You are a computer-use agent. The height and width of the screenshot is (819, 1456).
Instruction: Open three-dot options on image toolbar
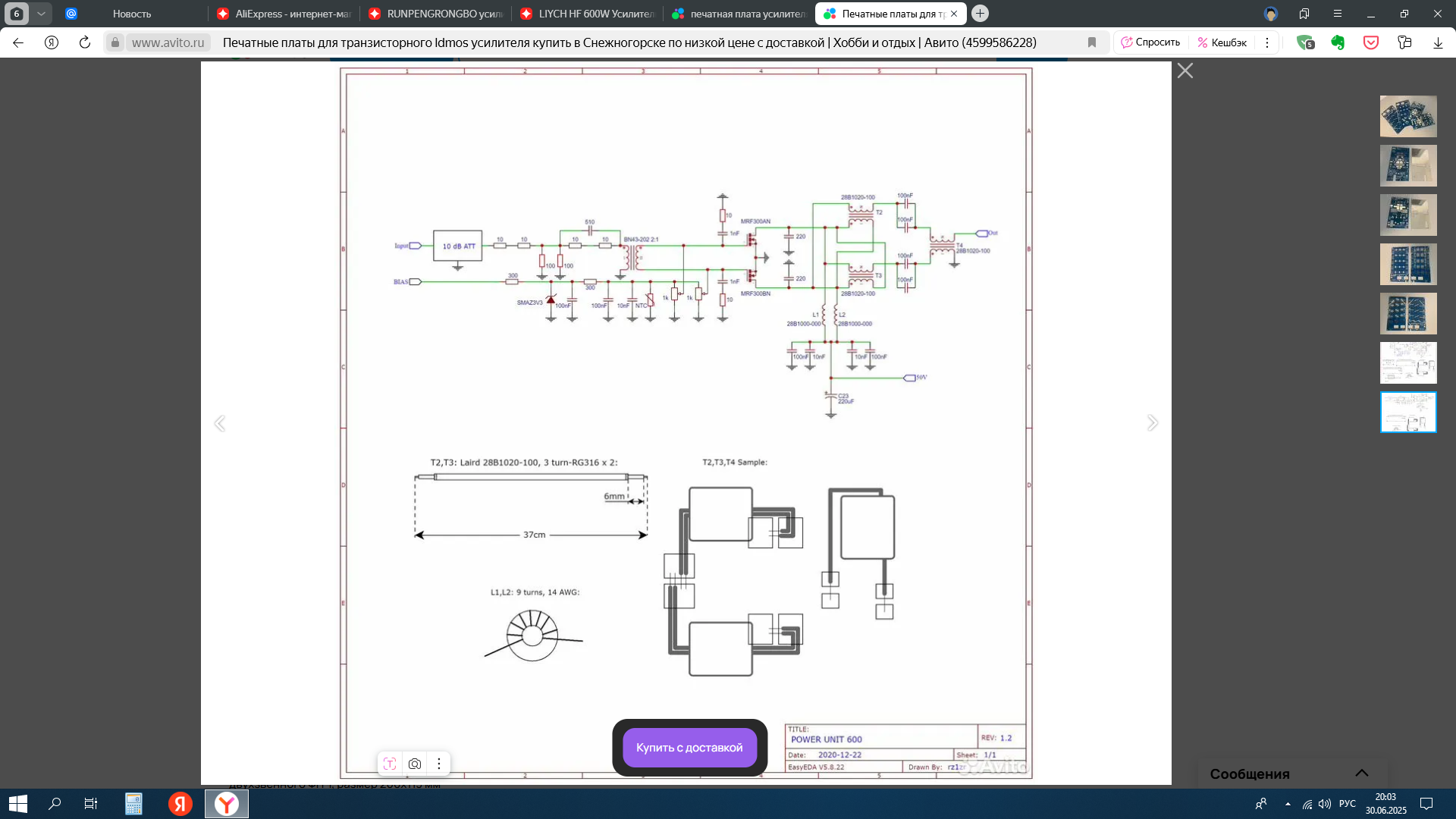(x=439, y=764)
